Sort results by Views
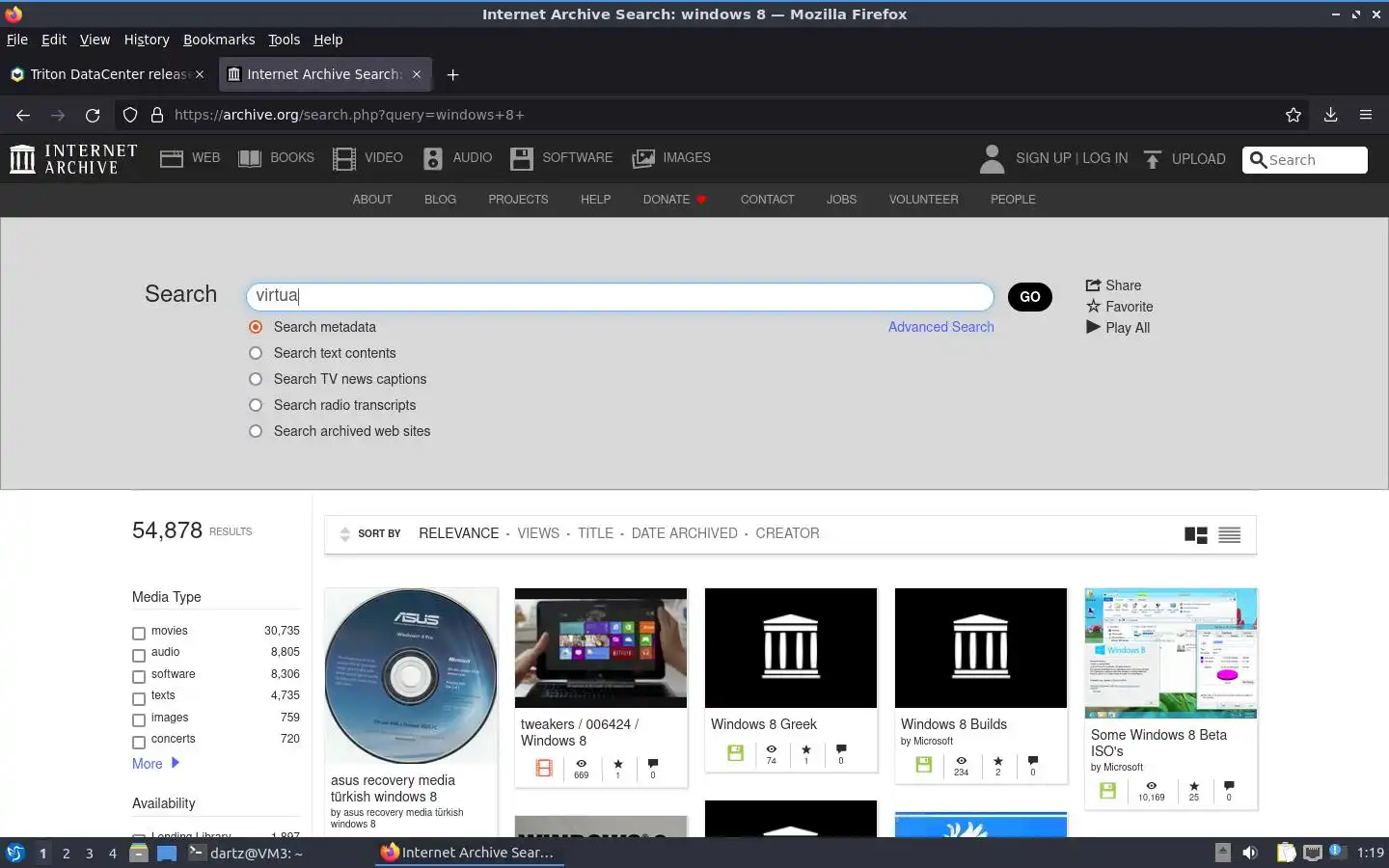Viewport: 1389px width, 868px height. pyautogui.click(x=538, y=533)
